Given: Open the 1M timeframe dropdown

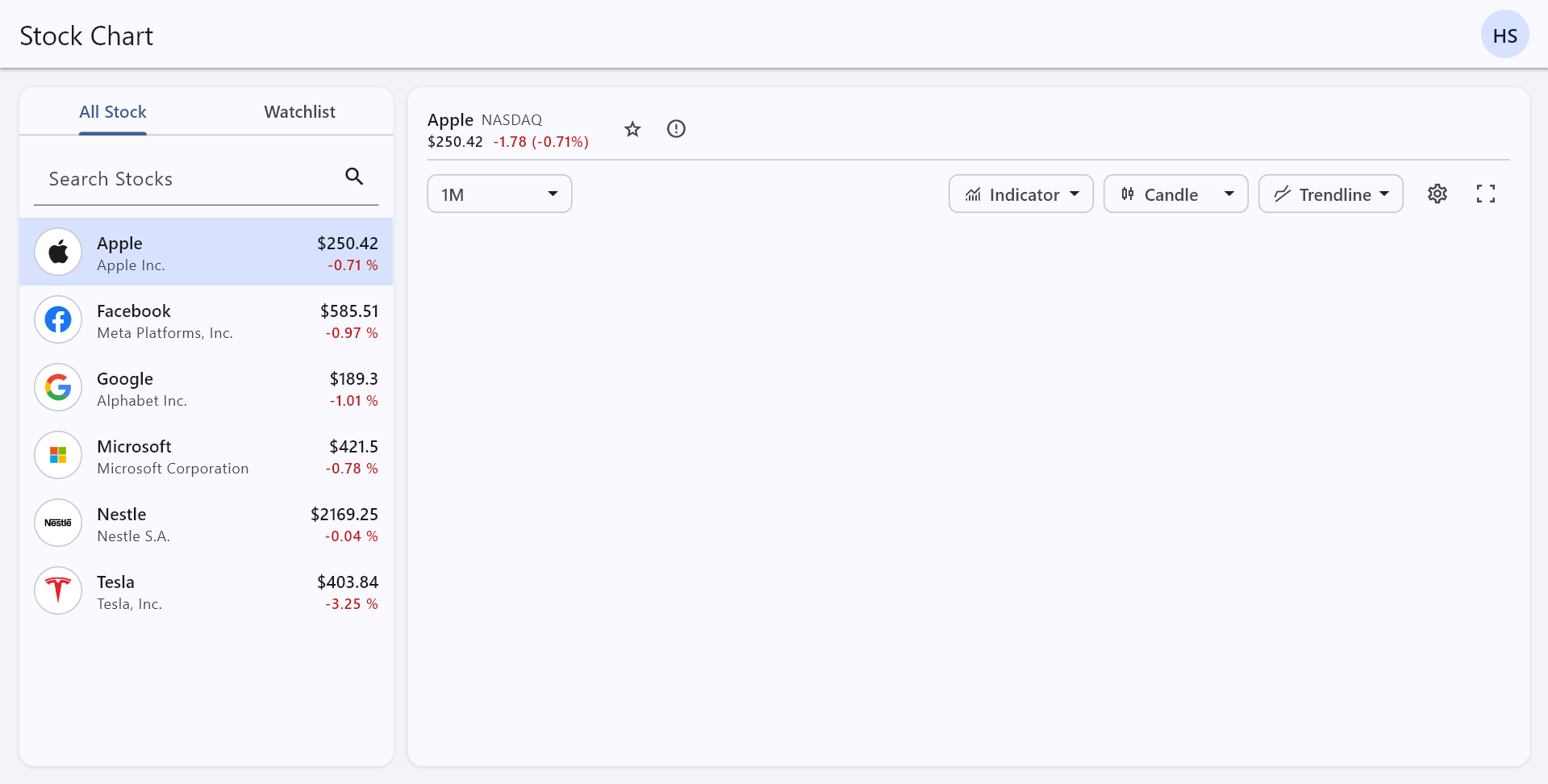Looking at the screenshot, I should point(499,194).
